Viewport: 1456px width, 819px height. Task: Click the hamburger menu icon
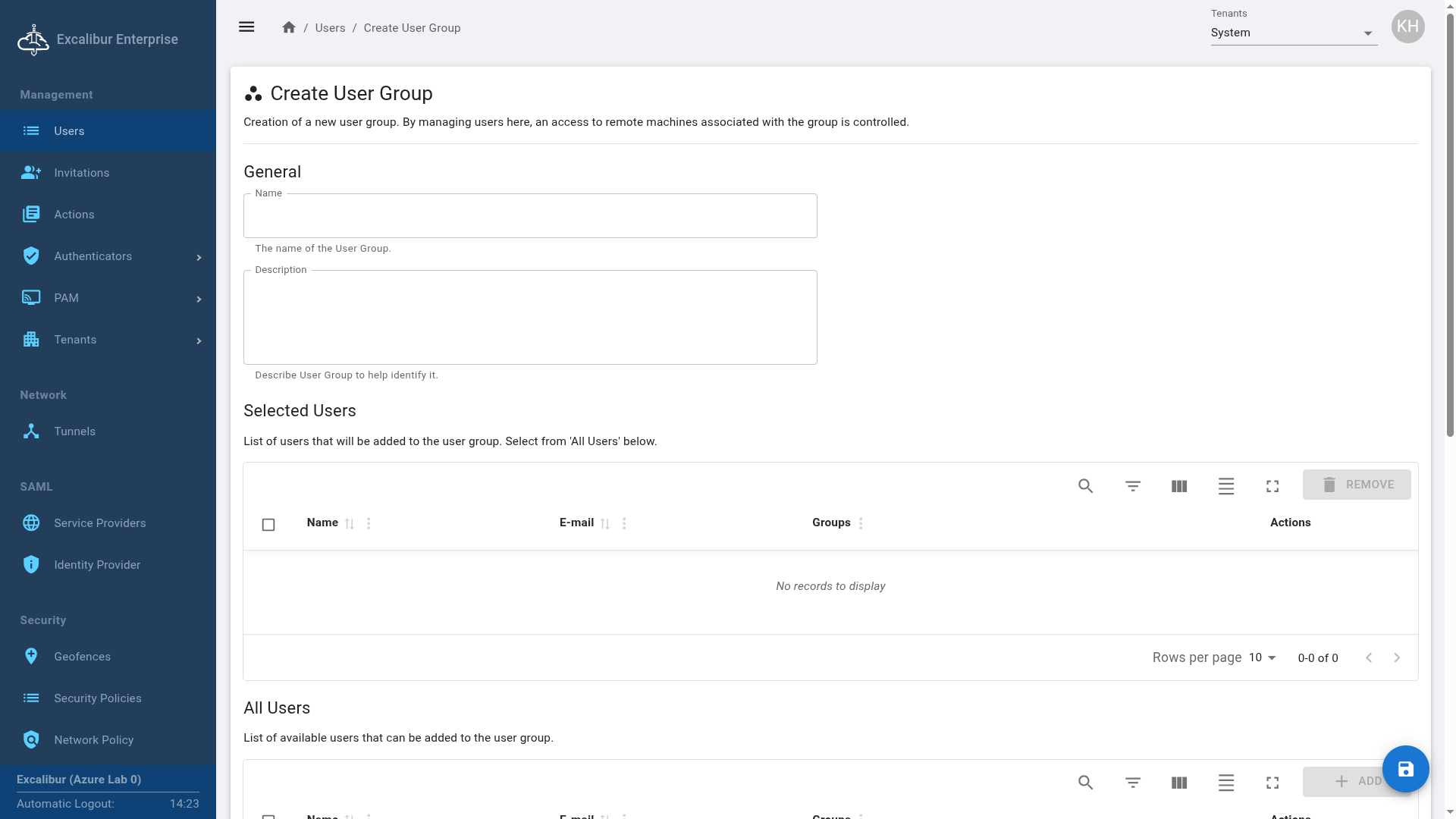(x=246, y=27)
